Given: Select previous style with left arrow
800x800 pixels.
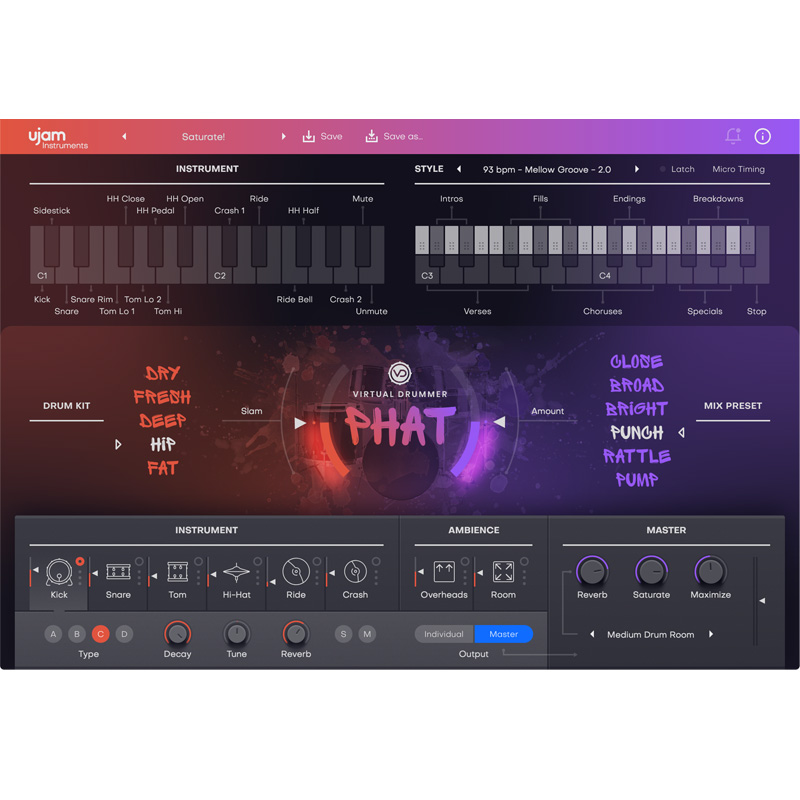Looking at the screenshot, I should click(x=459, y=169).
